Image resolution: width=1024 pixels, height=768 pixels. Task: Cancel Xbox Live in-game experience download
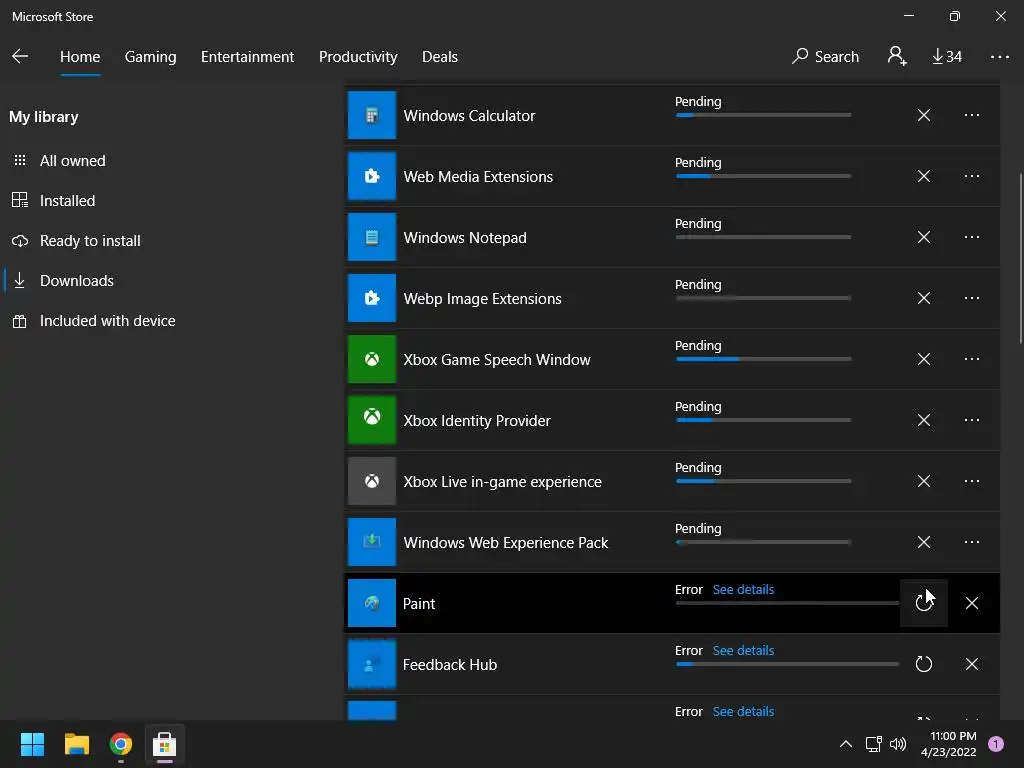[923, 481]
